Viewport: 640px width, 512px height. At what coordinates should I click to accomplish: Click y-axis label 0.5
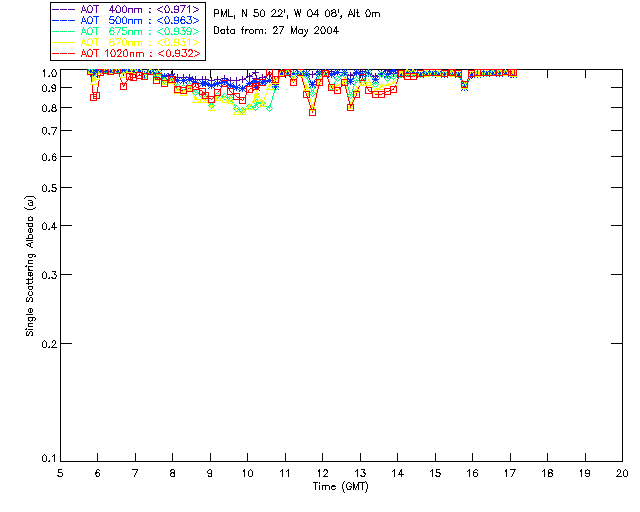pos(49,188)
